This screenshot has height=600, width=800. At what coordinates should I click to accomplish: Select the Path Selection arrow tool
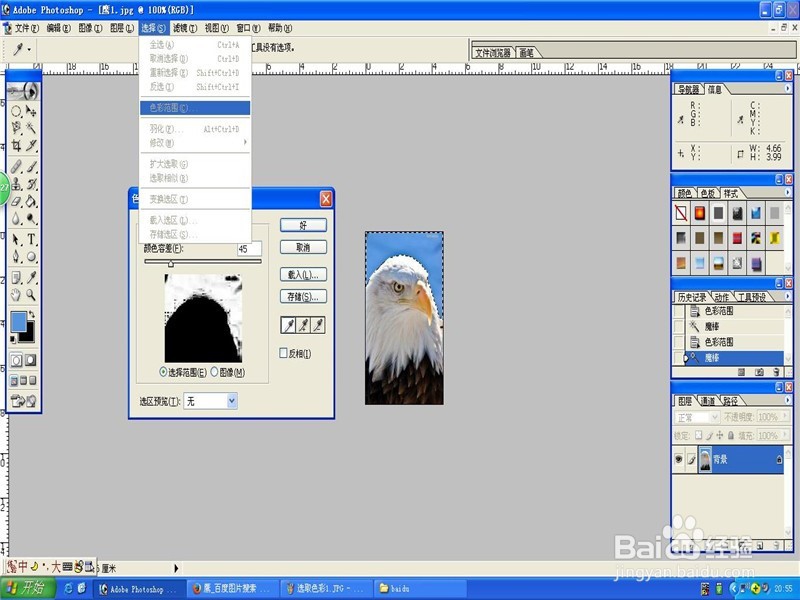pos(16,239)
